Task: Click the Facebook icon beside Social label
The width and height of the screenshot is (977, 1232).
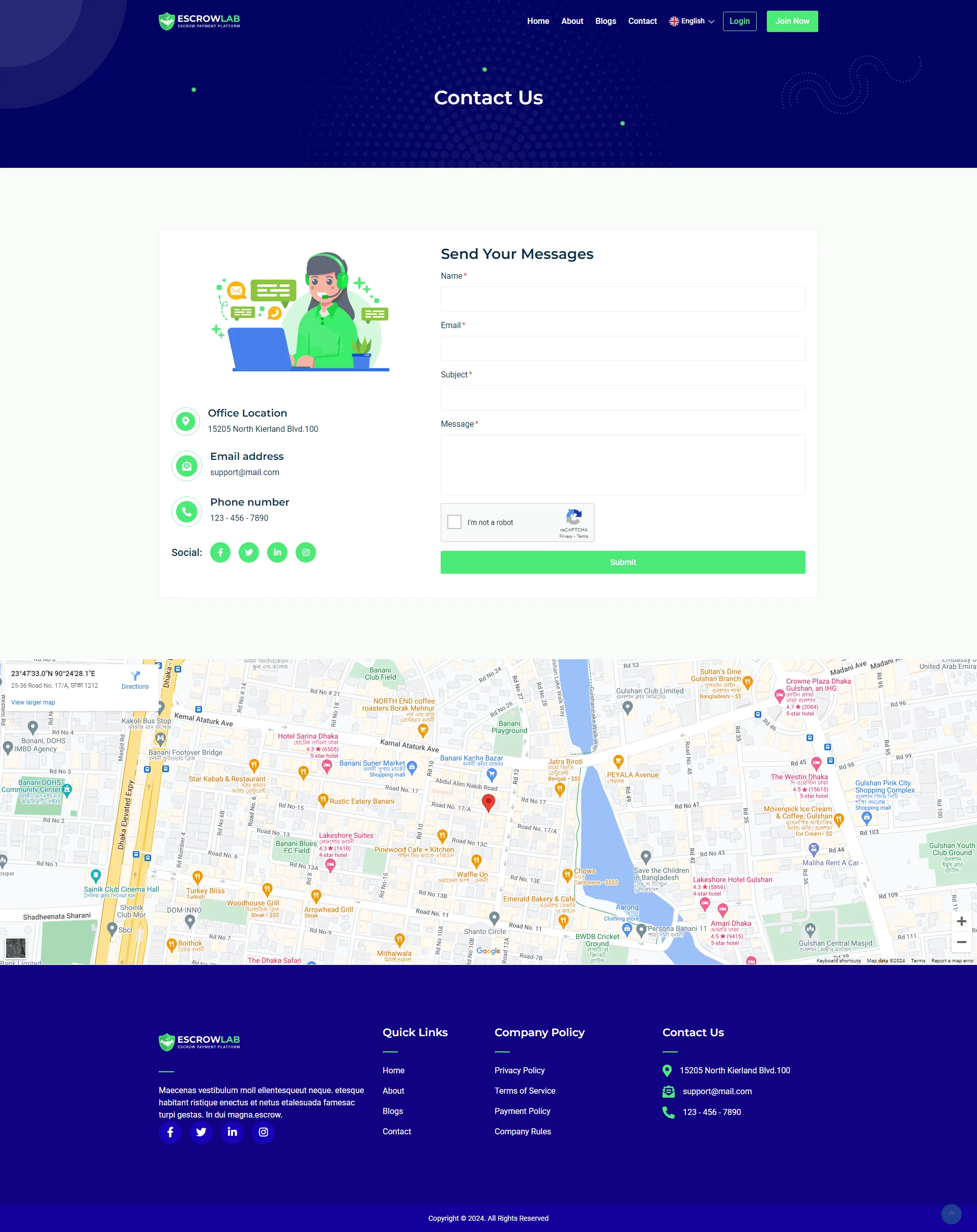Action: pos(220,552)
